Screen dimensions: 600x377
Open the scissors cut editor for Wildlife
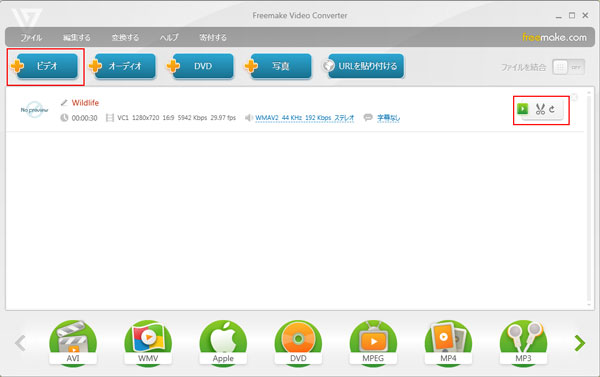pyautogui.click(x=540, y=109)
